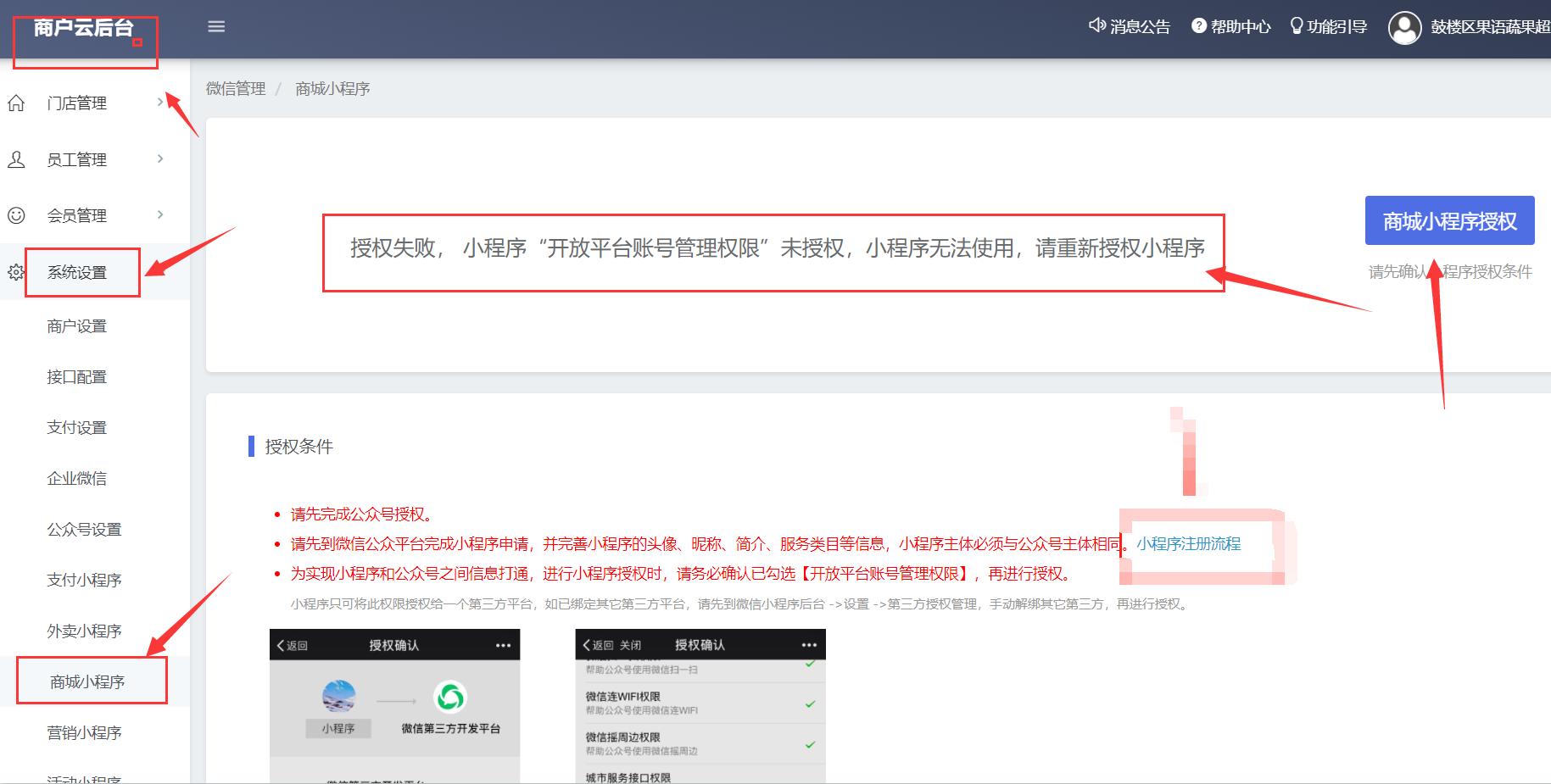Click the 商城小程序授权 button
The height and width of the screenshot is (784, 1551).
(x=1450, y=221)
